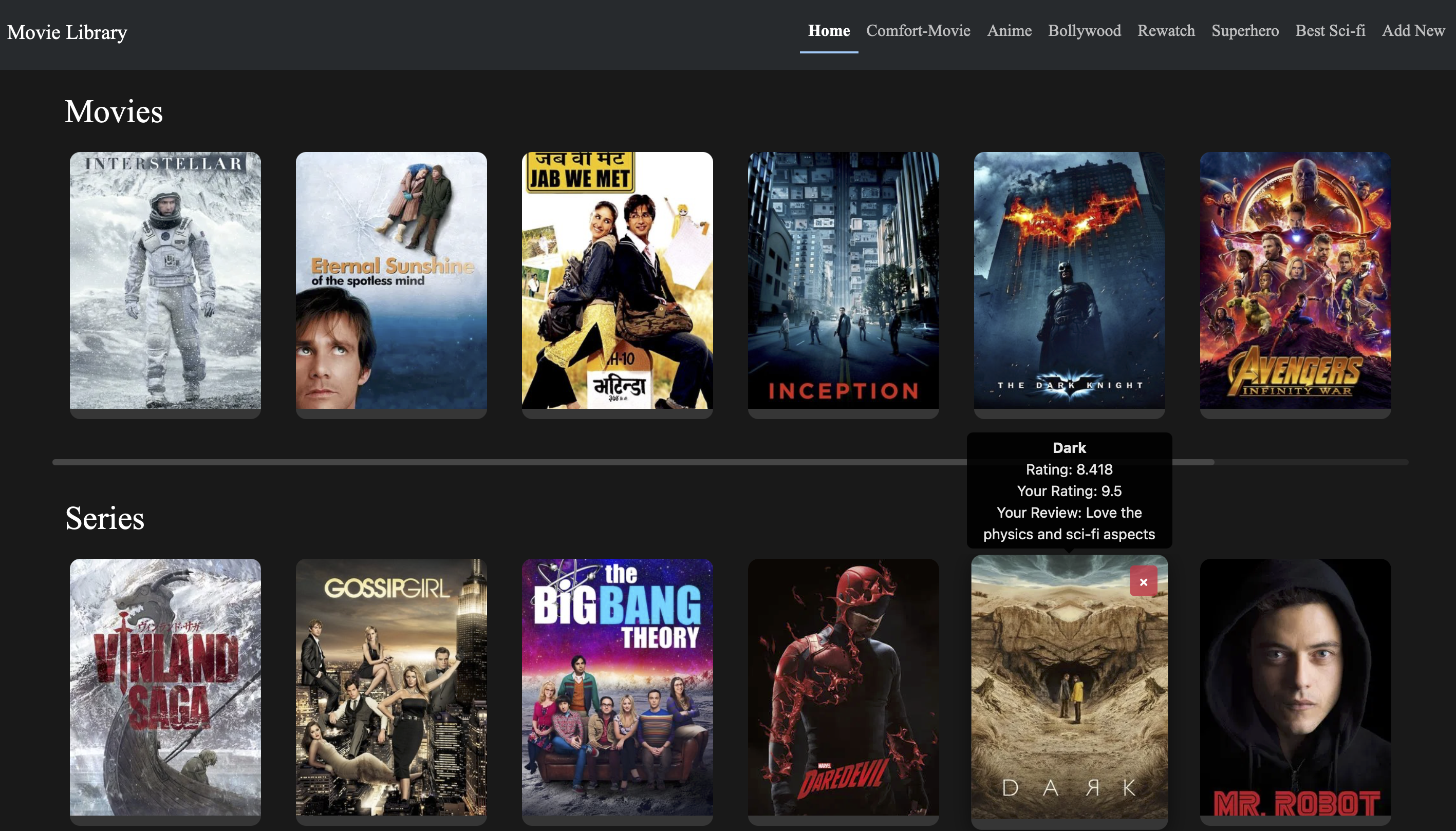Click the Series section heading
The height and width of the screenshot is (831, 1456).
(x=104, y=518)
